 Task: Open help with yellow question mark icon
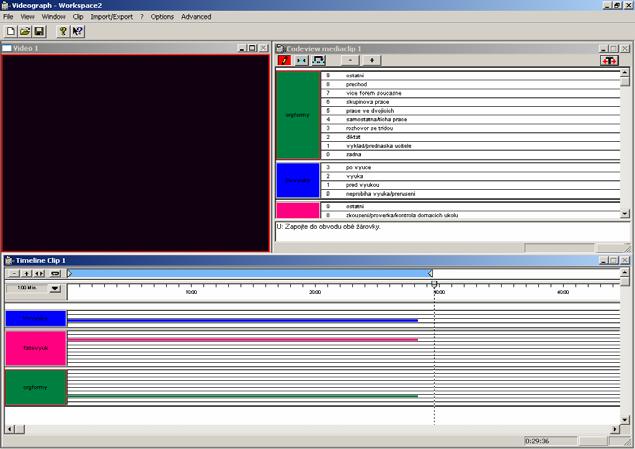[x=63, y=31]
